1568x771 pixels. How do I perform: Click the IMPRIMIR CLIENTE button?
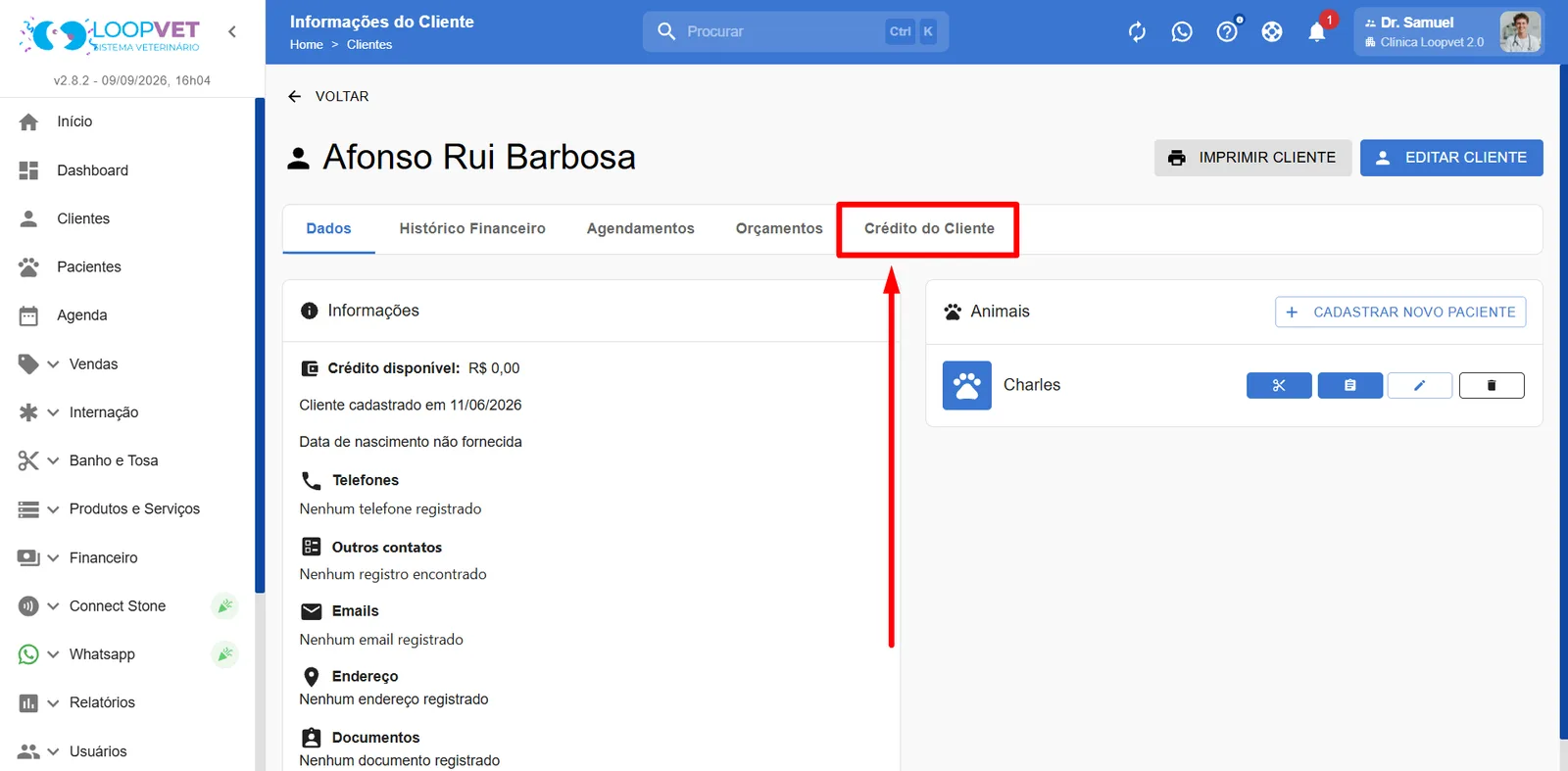1252,158
